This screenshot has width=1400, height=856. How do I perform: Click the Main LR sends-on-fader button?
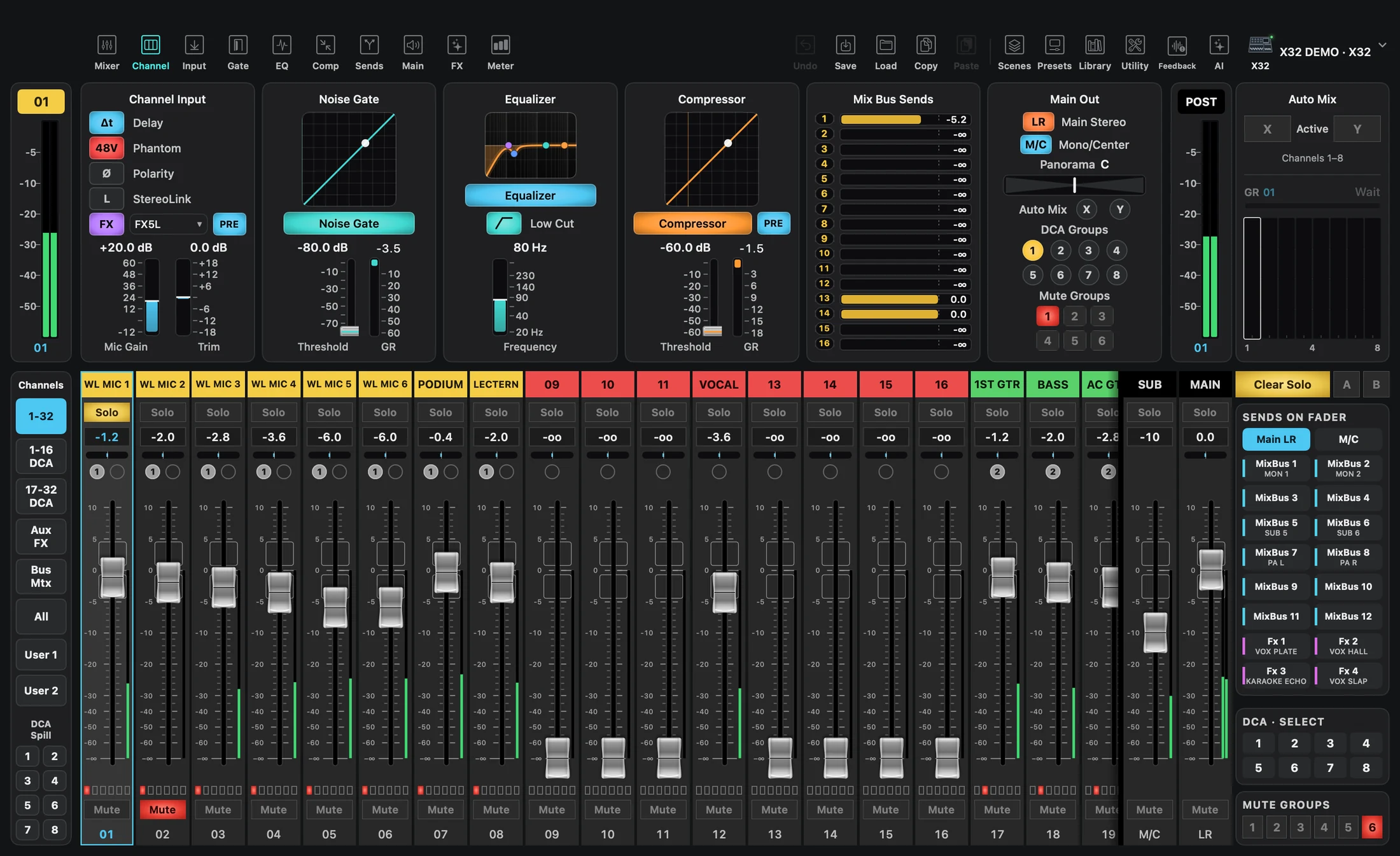coord(1276,439)
